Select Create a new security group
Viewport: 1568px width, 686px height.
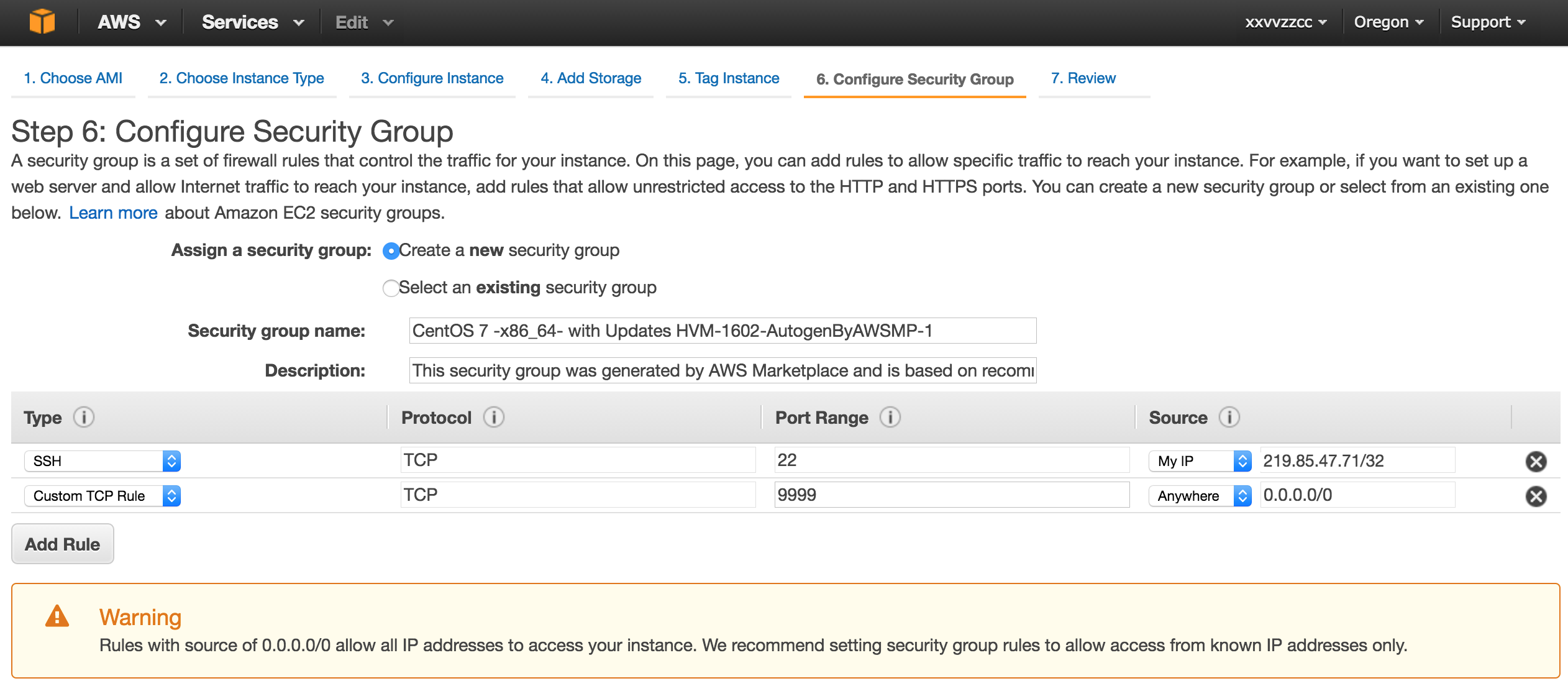point(391,251)
